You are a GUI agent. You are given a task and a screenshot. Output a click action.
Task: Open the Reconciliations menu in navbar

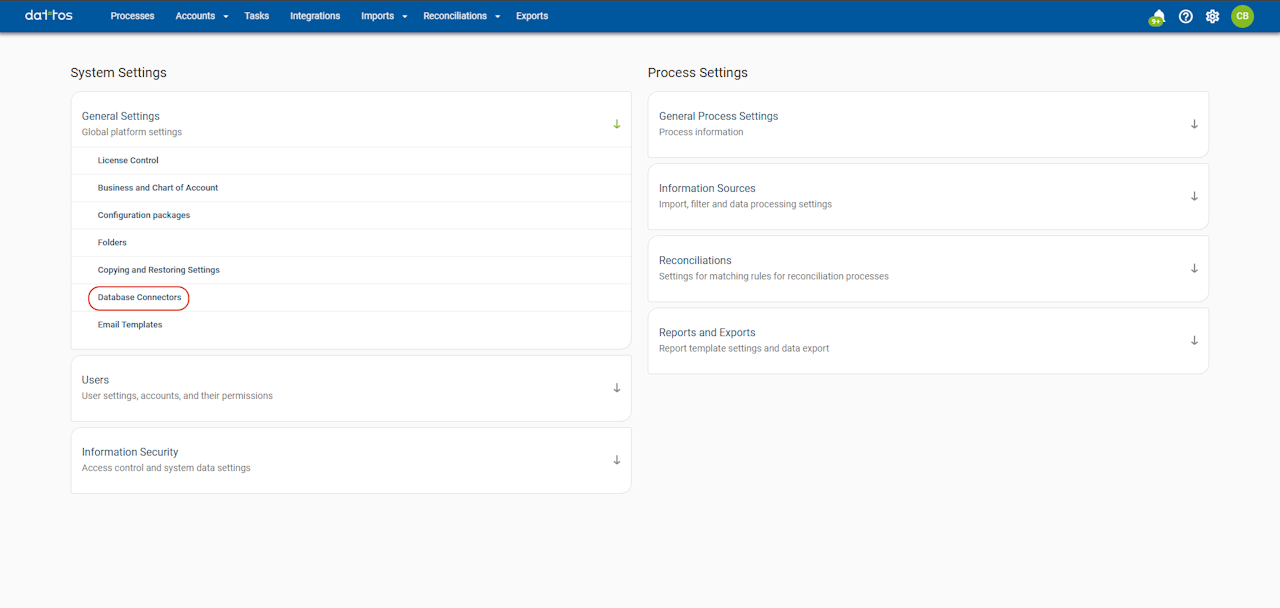[x=461, y=16]
